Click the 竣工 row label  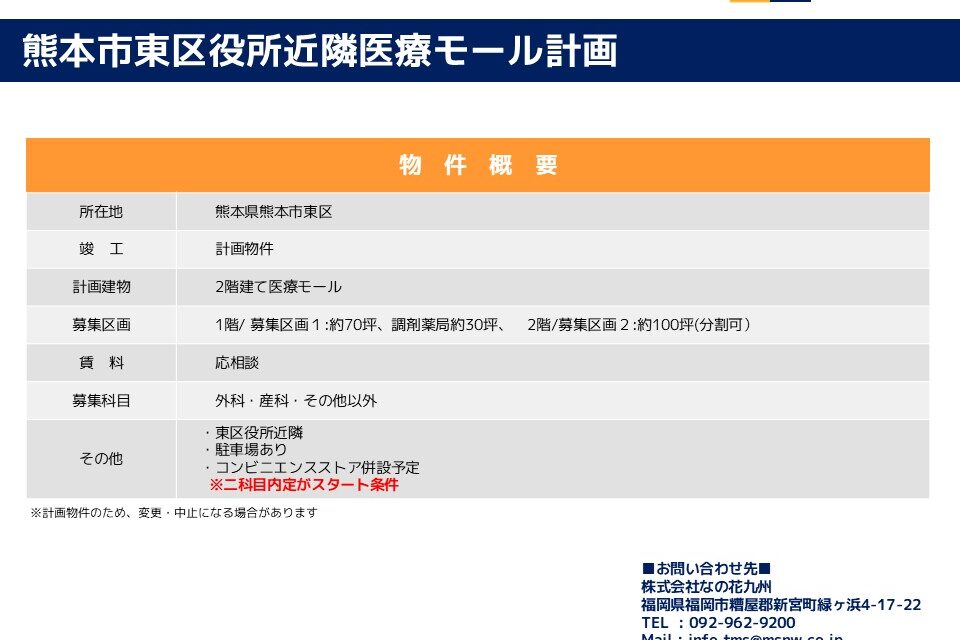tap(101, 249)
